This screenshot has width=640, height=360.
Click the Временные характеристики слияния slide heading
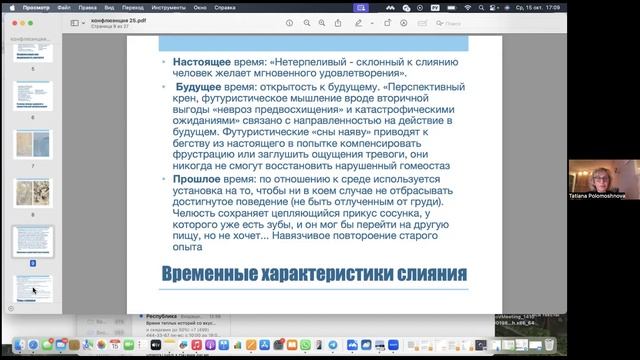[314, 273]
